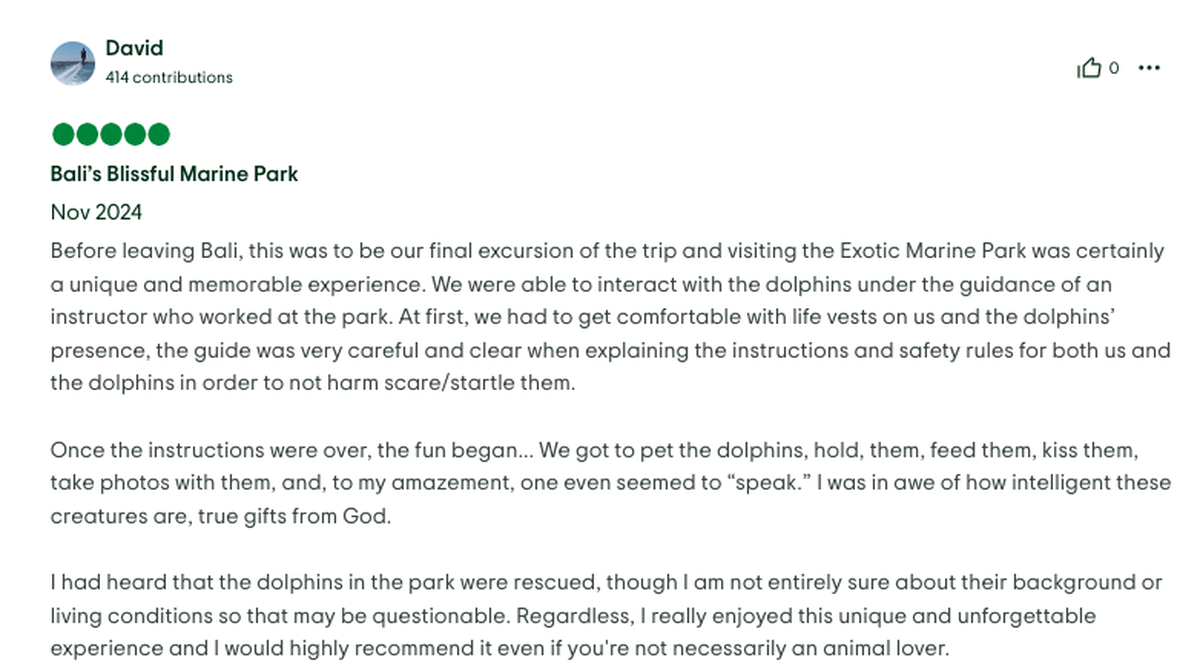The height and width of the screenshot is (666, 1200).
Task: Click the third green rating bubble
Action: pos(110,134)
